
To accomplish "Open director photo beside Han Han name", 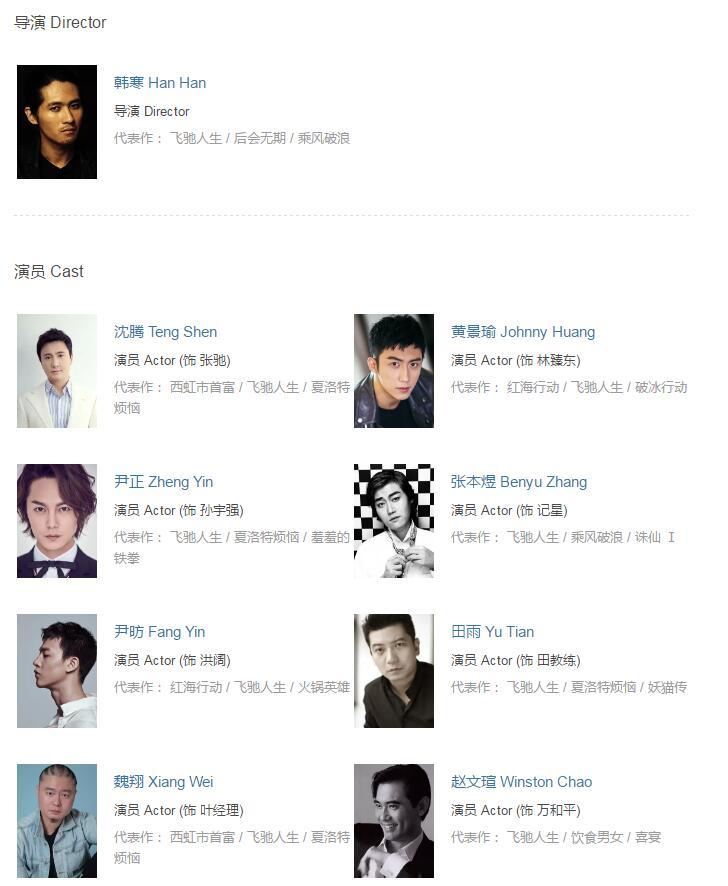I will (x=57, y=122).
